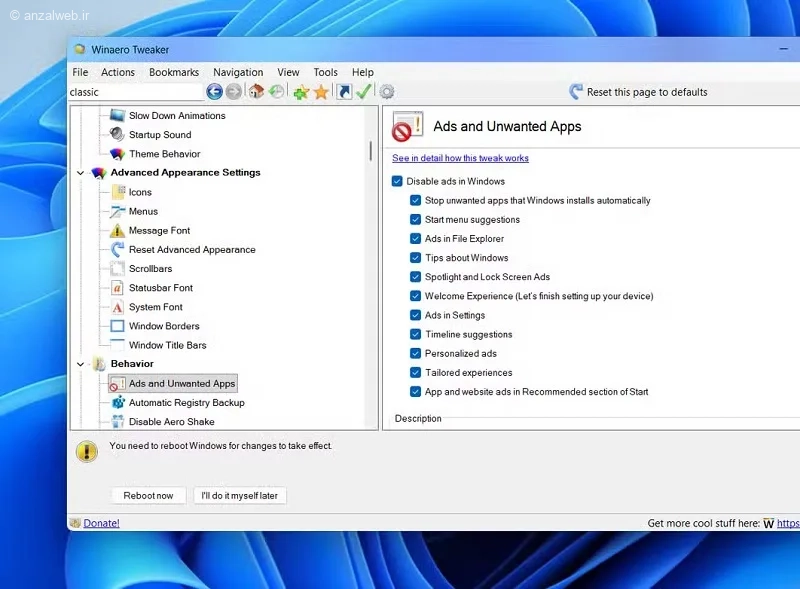Toggle App and website ads in Recommended checkbox
The width and height of the screenshot is (800, 589).
point(415,391)
